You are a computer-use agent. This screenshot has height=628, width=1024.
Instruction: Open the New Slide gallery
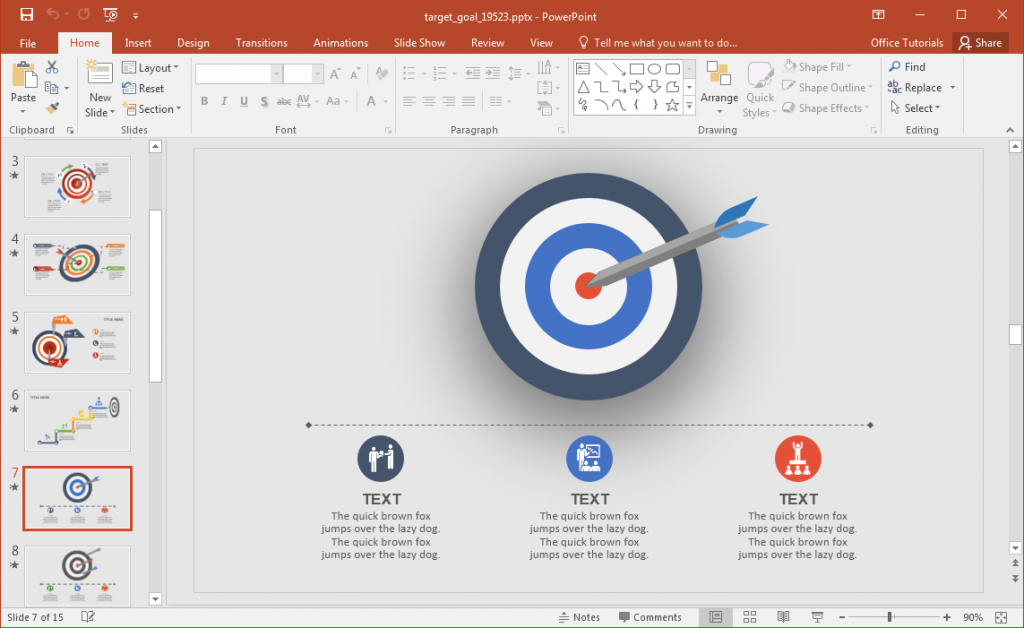click(98, 90)
